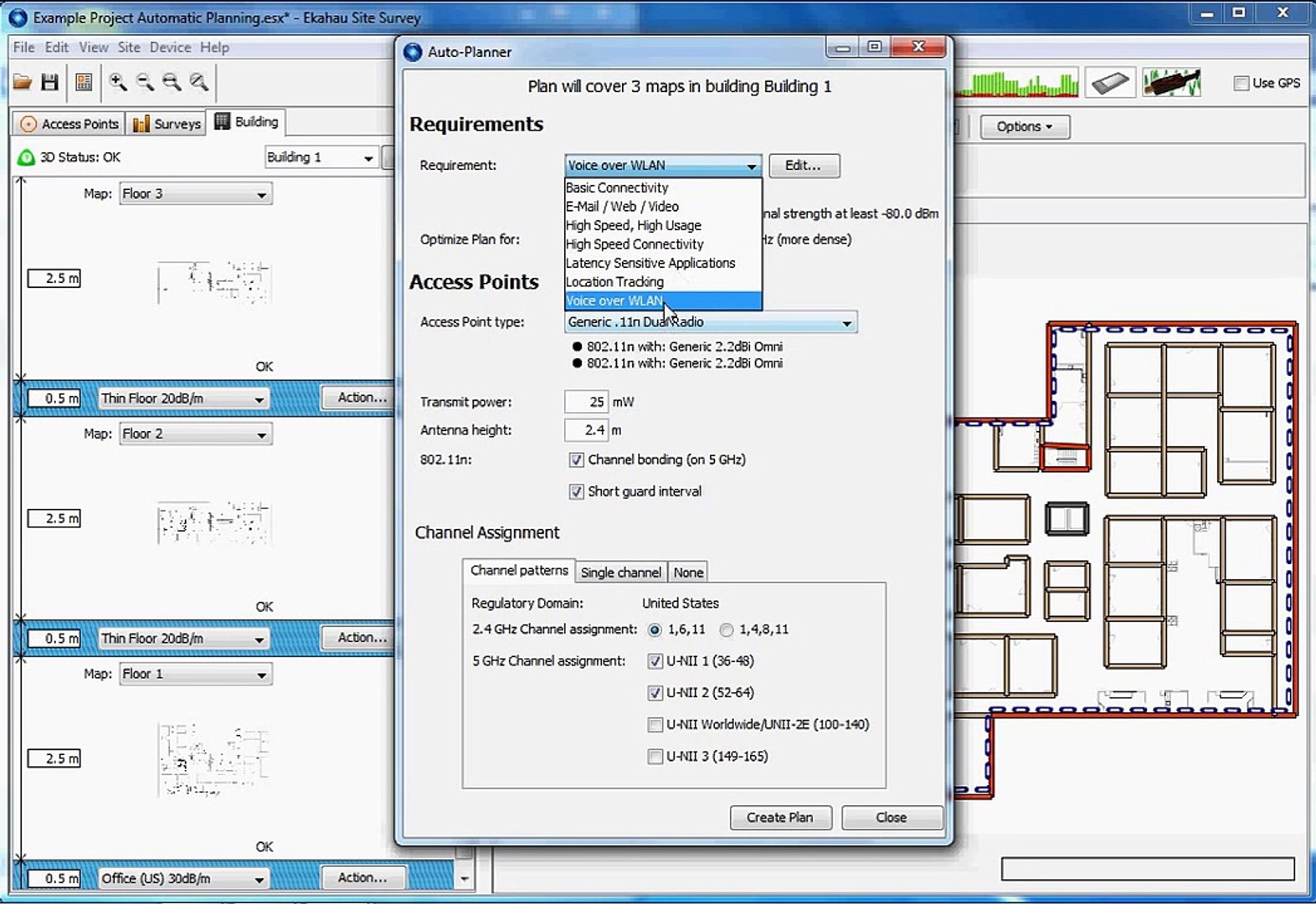Open a project with the folder icon
Image resolution: width=1316 pixels, height=904 pixels.
point(23,82)
